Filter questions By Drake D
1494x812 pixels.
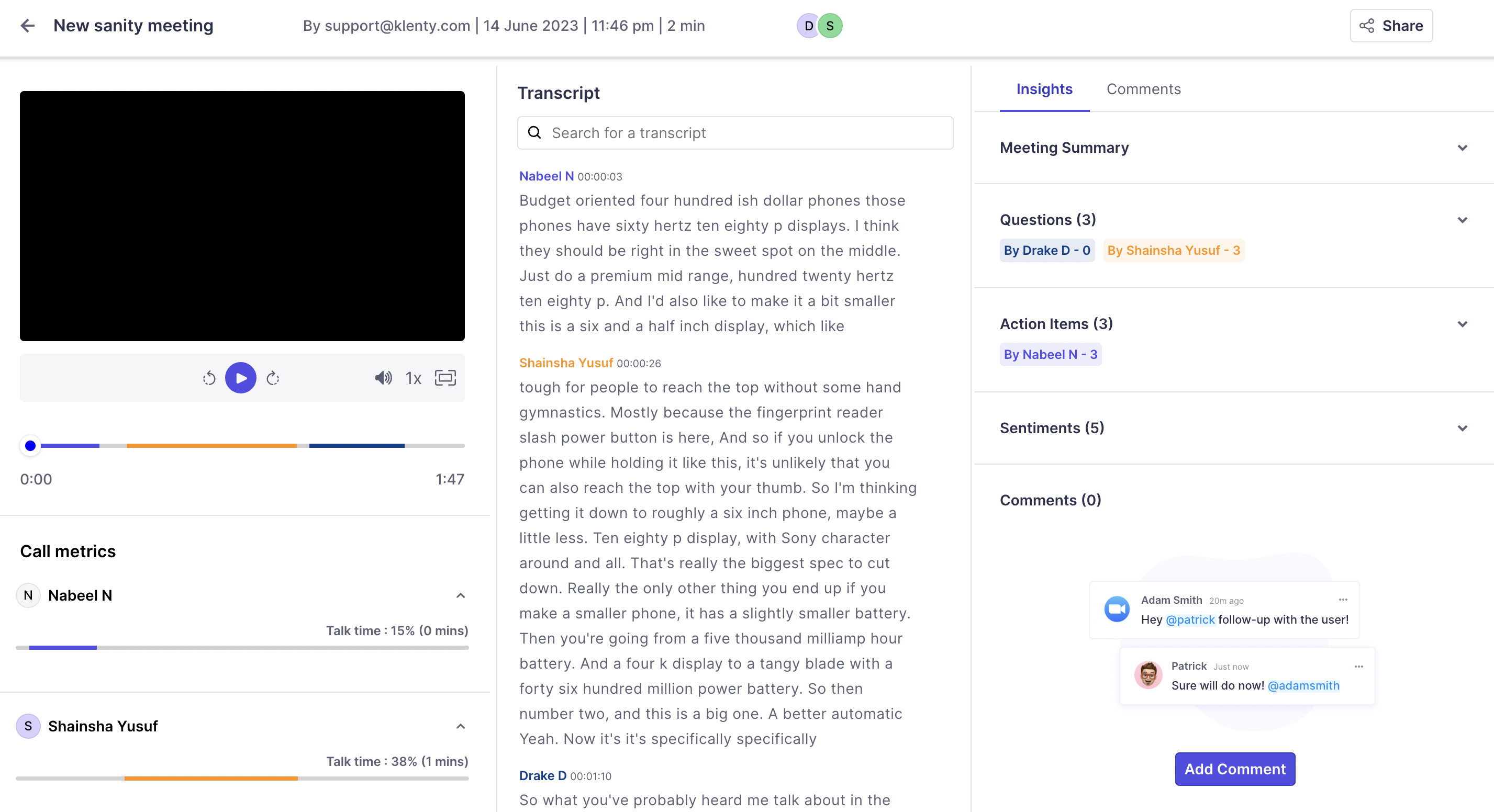[x=1046, y=251]
